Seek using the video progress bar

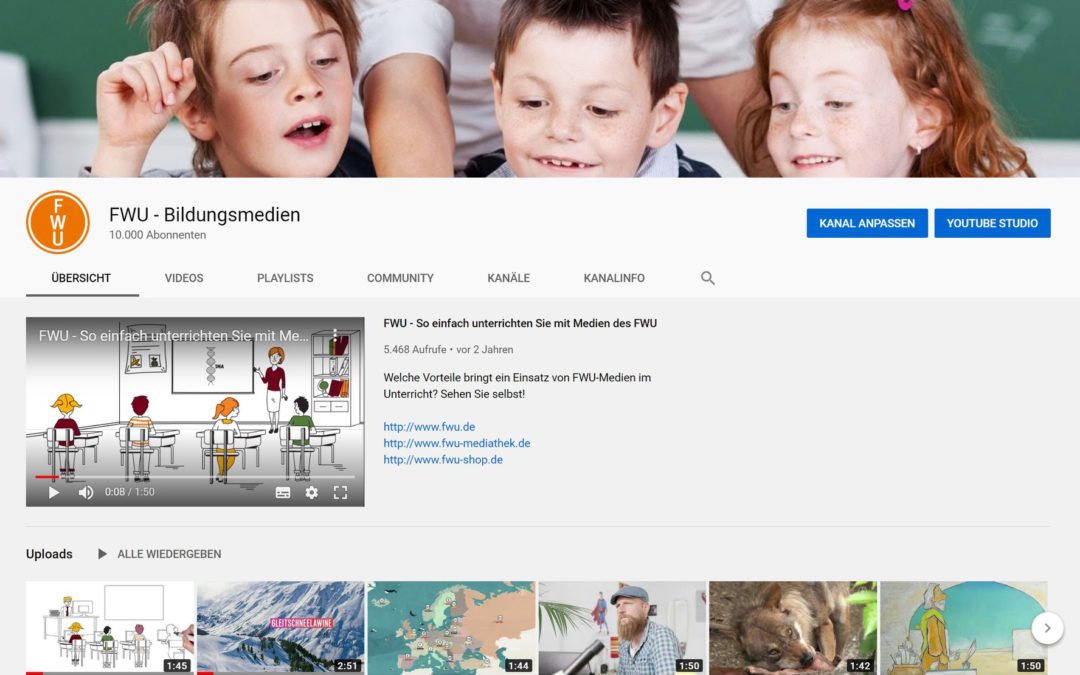click(x=195, y=477)
